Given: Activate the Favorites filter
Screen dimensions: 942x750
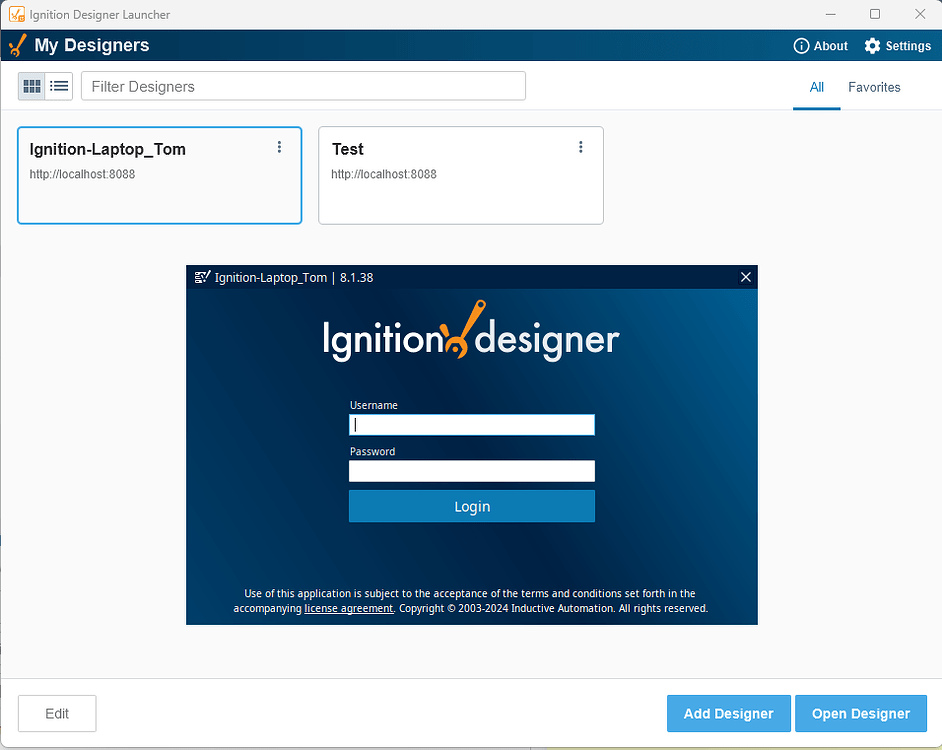Looking at the screenshot, I should coord(874,87).
